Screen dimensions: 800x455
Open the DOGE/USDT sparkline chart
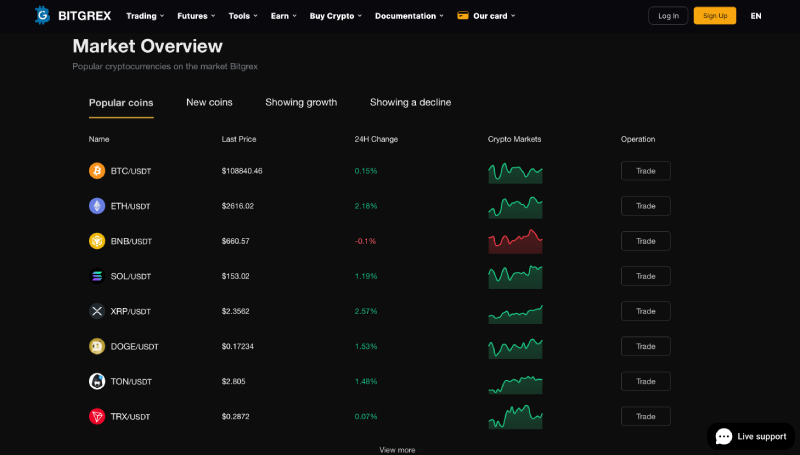pos(515,348)
